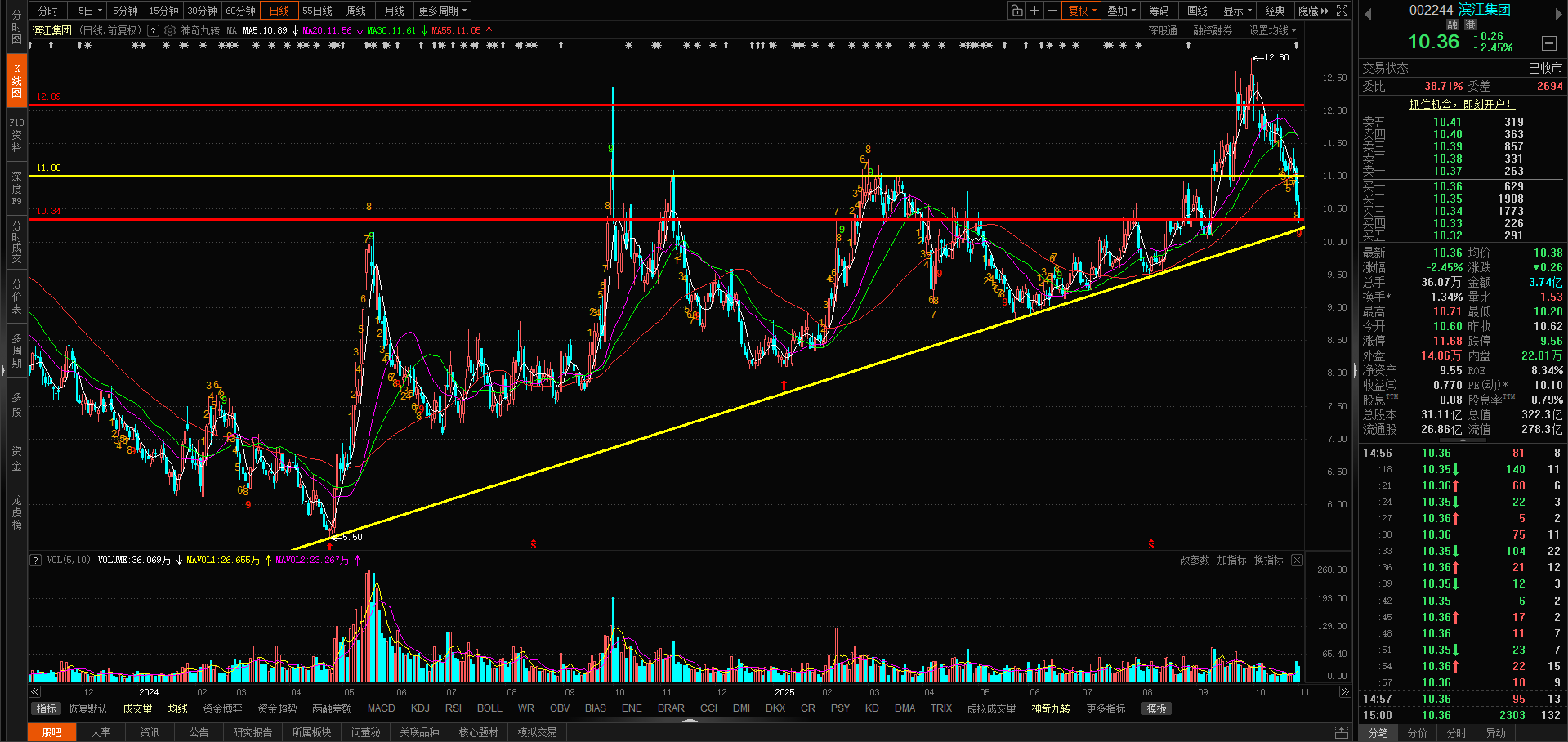Switch to 周线 period tab
Viewport: 1568px width, 742px height.
pyautogui.click(x=356, y=11)
